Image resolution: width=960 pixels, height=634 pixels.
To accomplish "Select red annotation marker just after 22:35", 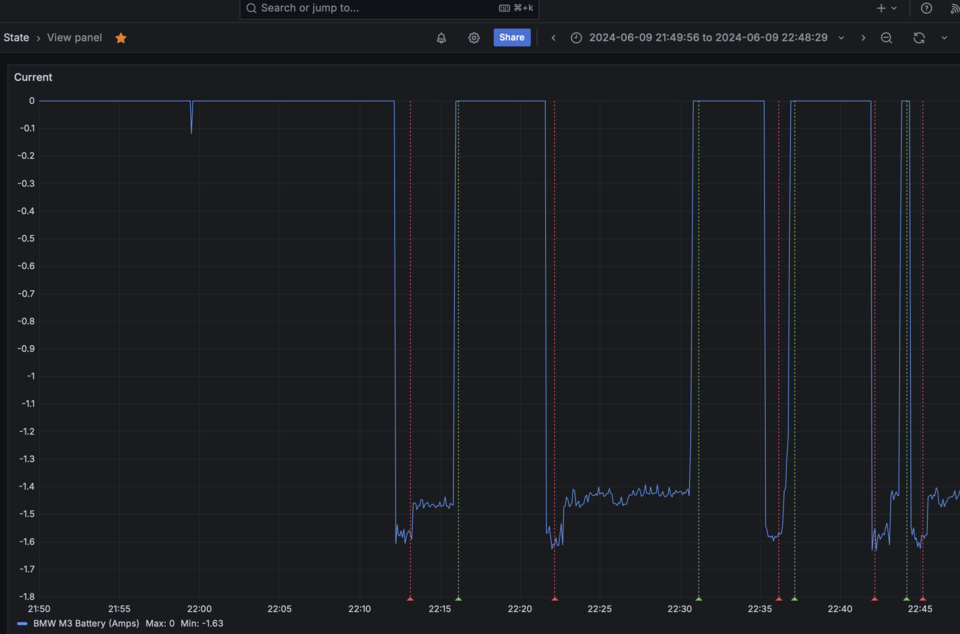I will coord(779,599).
